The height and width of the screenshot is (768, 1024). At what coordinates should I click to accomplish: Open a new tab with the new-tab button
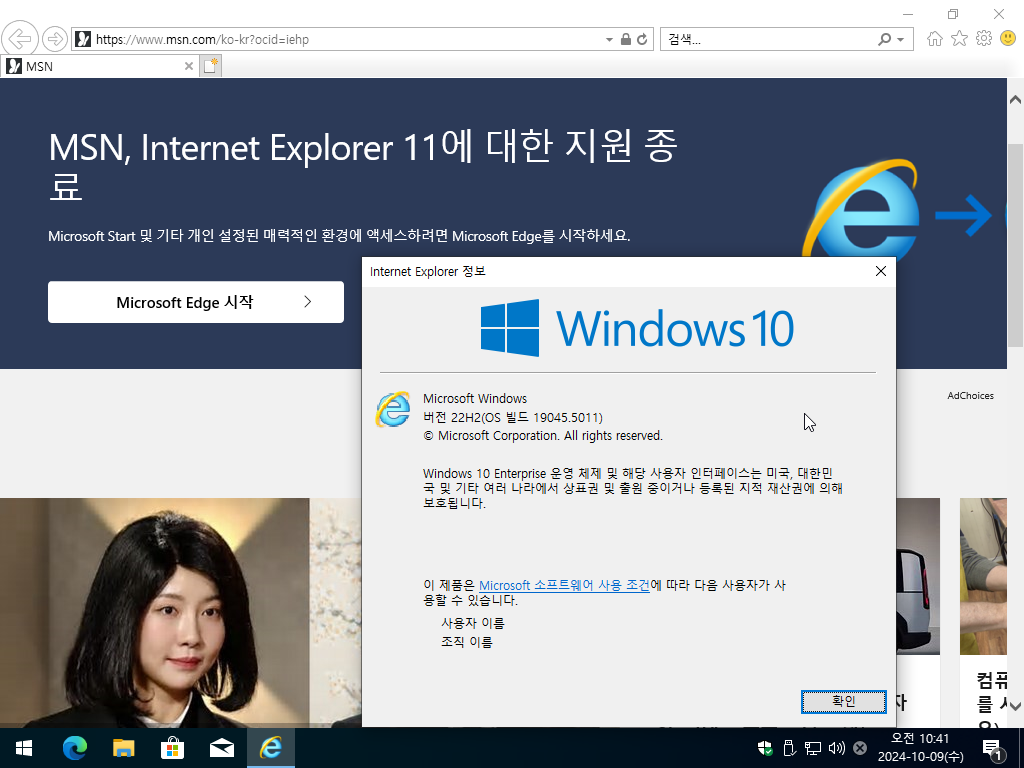(x=210, y=66)
